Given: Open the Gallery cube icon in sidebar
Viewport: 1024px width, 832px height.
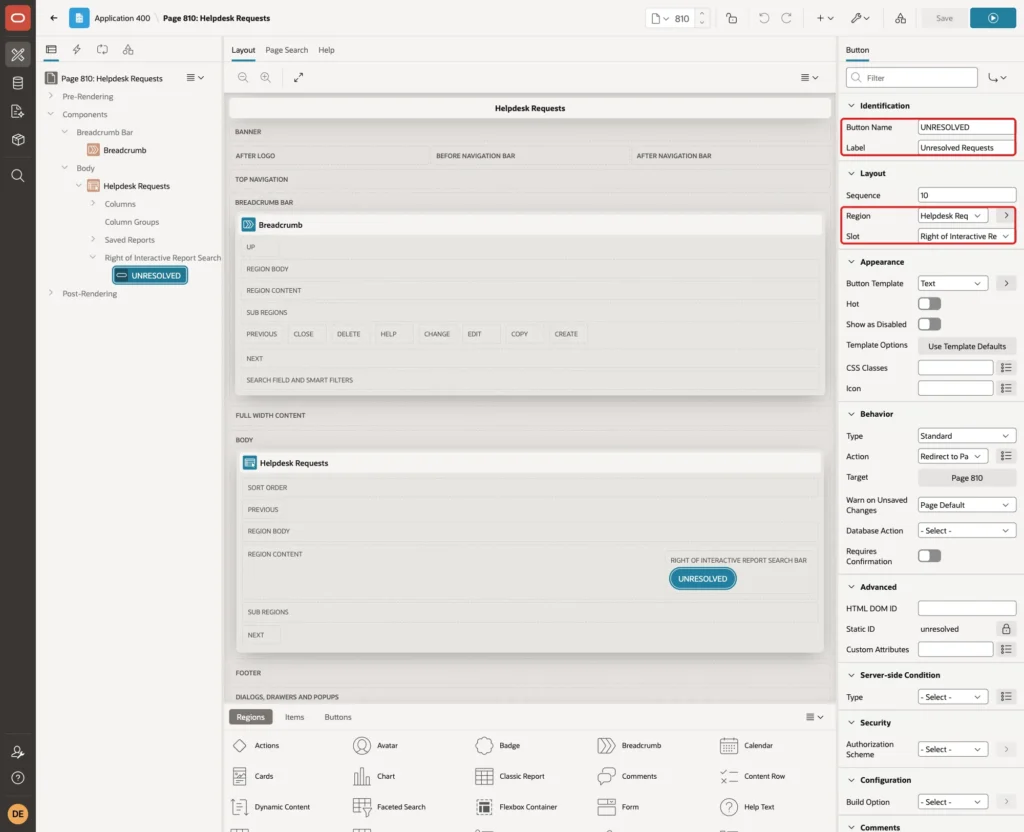Looking at the screenshot, I should (18, 140).
